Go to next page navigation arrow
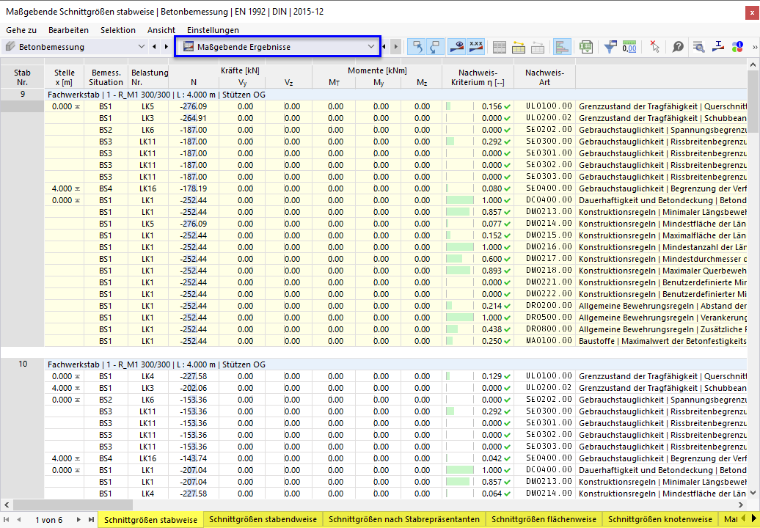The width and height of the screenshot is (760, 528). tap(78, 519)
